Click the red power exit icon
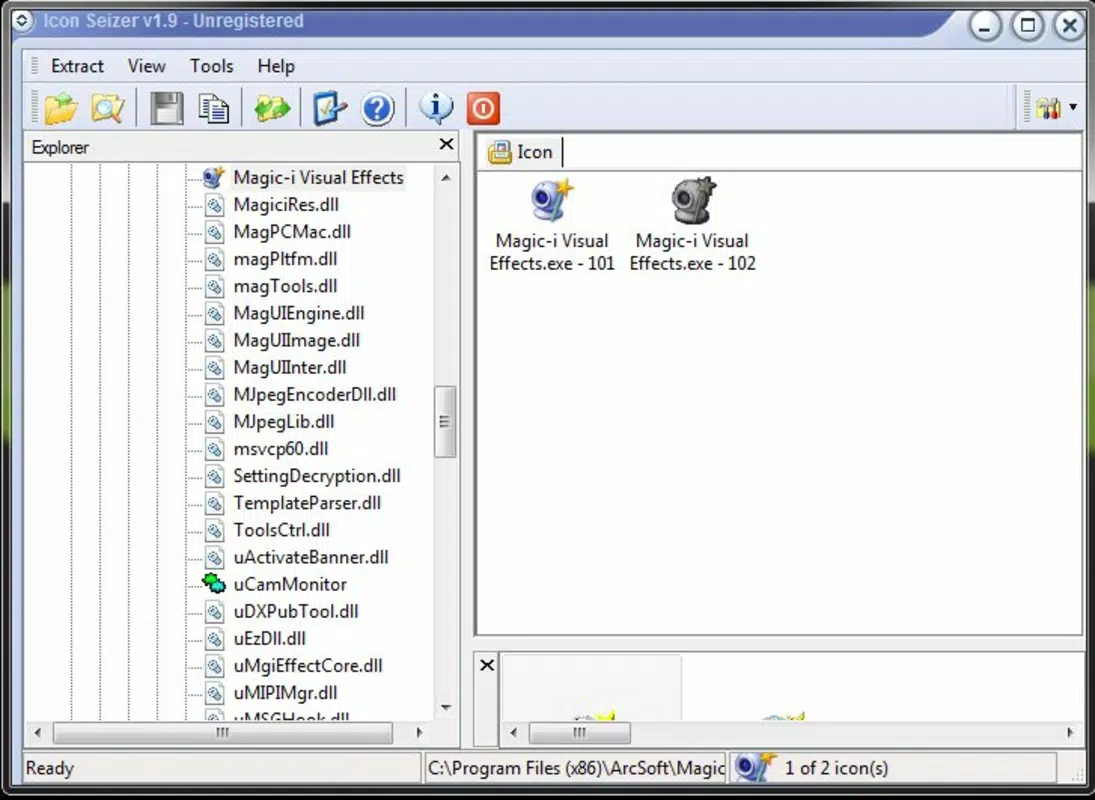Image resolution: width=1095 pixels, height=800 pixels. pos(483,108)
